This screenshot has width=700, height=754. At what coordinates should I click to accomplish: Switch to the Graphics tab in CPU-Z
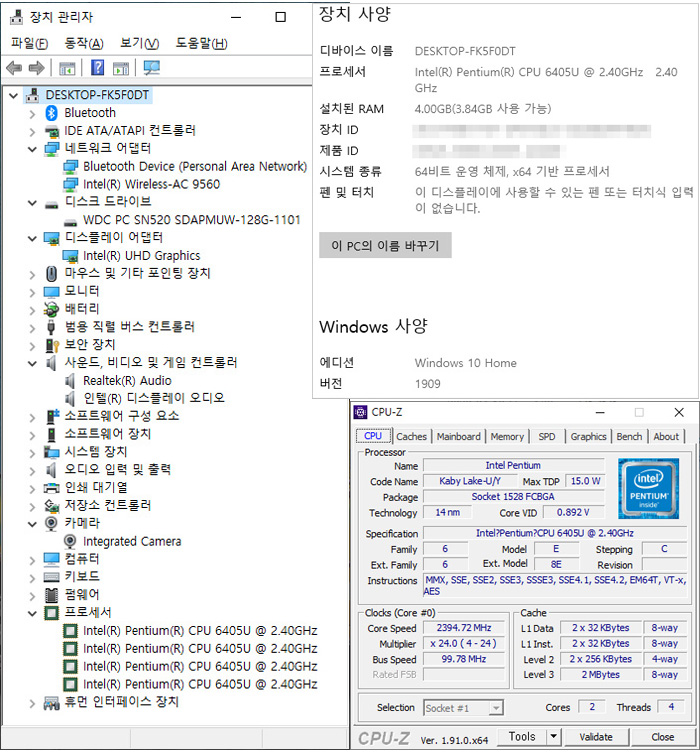click(x=588, y=437)
